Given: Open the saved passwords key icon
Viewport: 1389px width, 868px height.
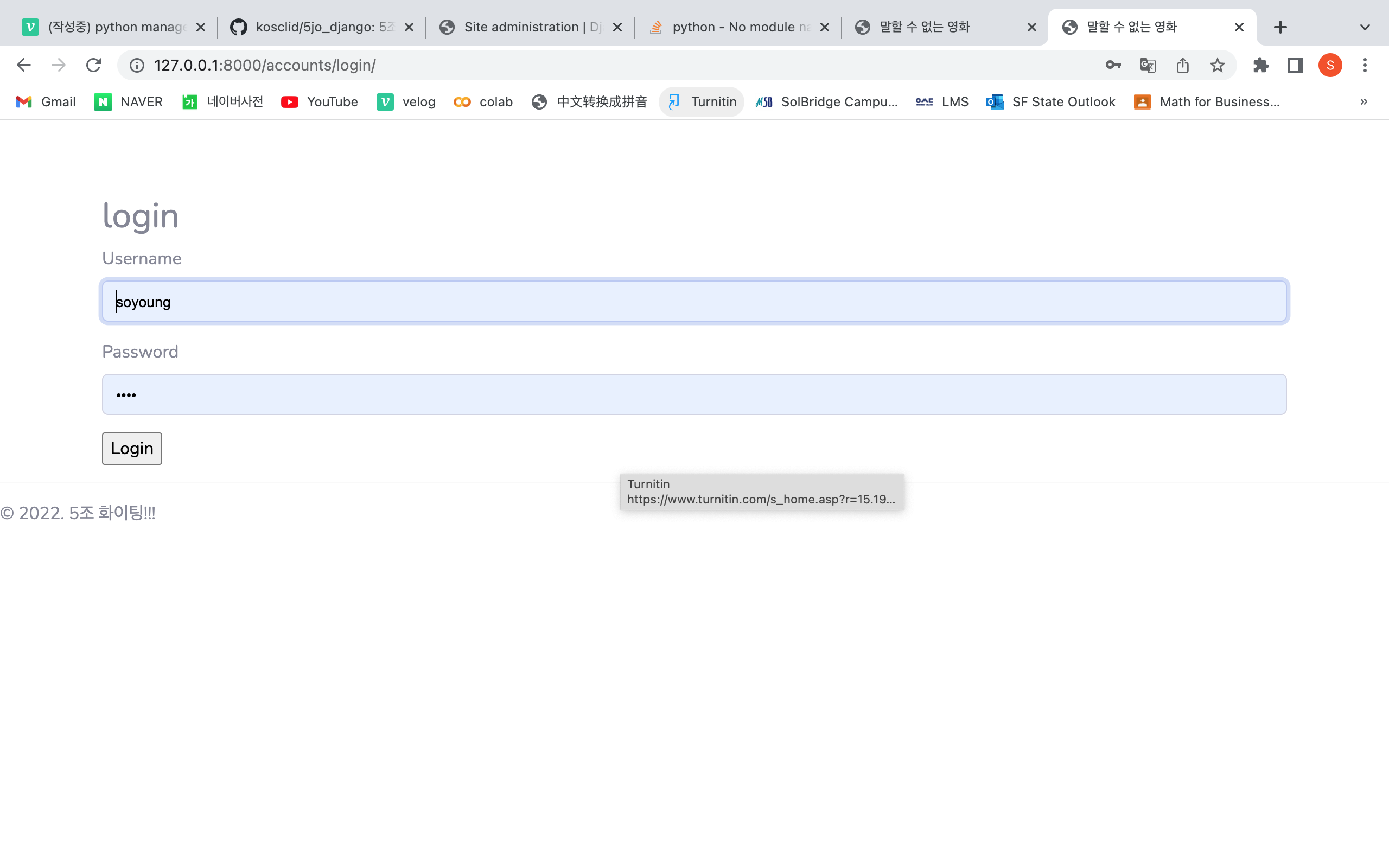Looking at the screenshot, I should [1113, 65].
